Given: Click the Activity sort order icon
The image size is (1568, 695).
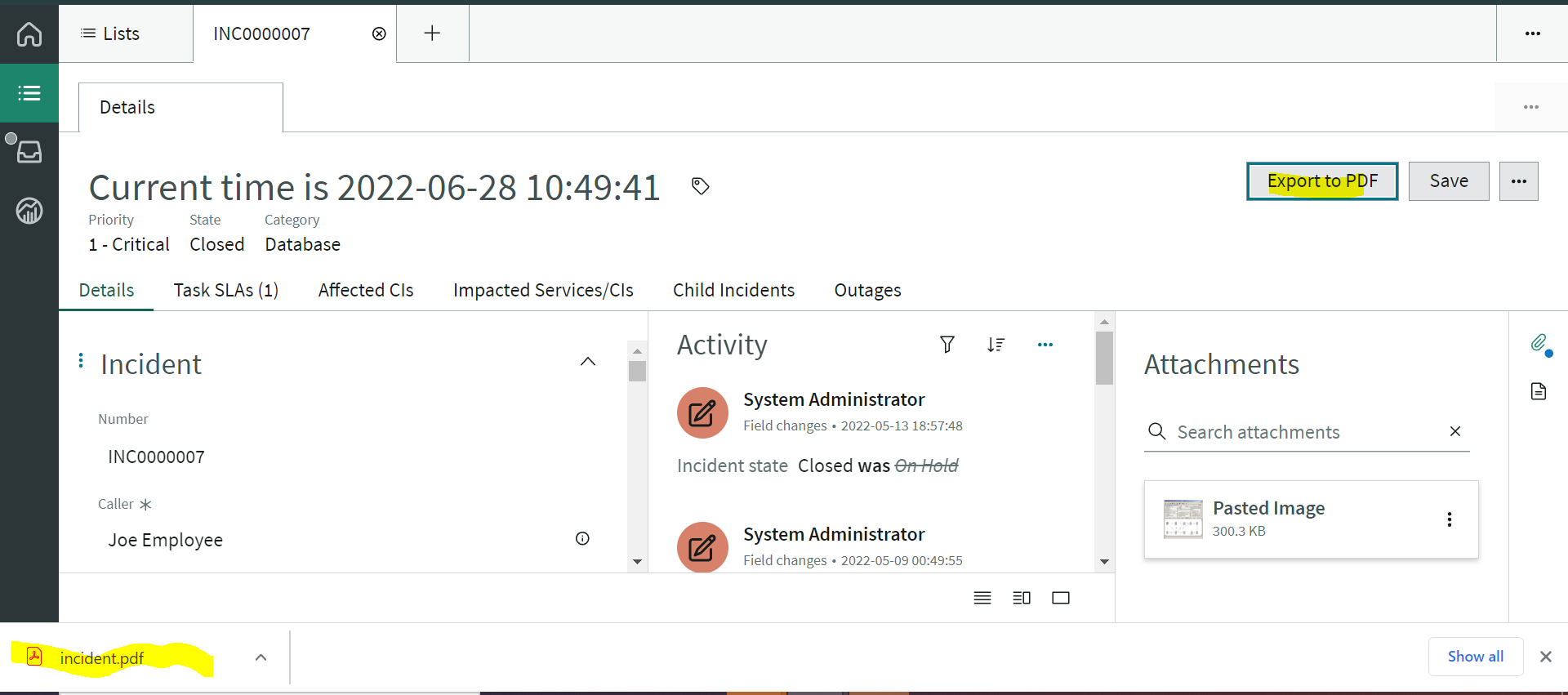Looking at the screenshot, I should [996, 345].
